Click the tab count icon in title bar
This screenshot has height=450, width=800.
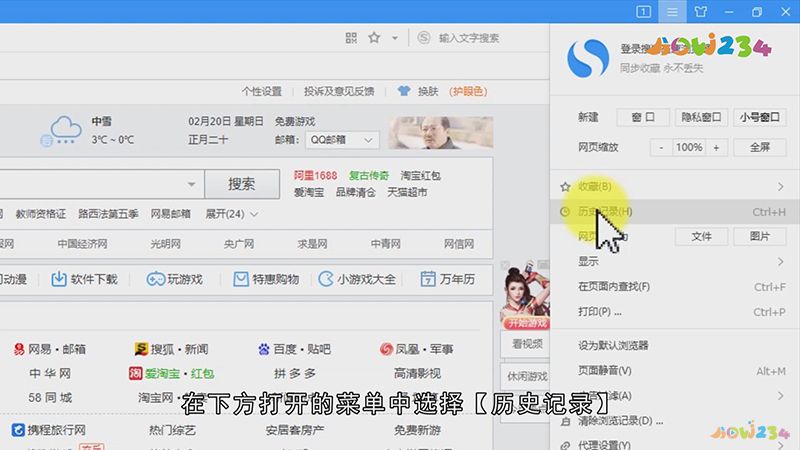(x=643, y=11)
